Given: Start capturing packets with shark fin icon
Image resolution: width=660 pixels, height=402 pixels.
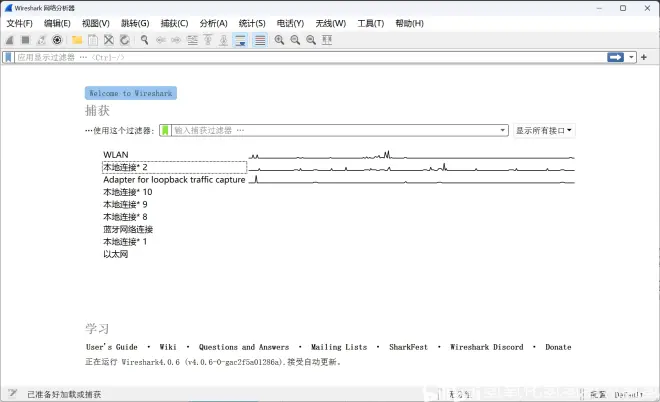Looking at the screenshot, I should pyautogui.click(x=10, y=40).
